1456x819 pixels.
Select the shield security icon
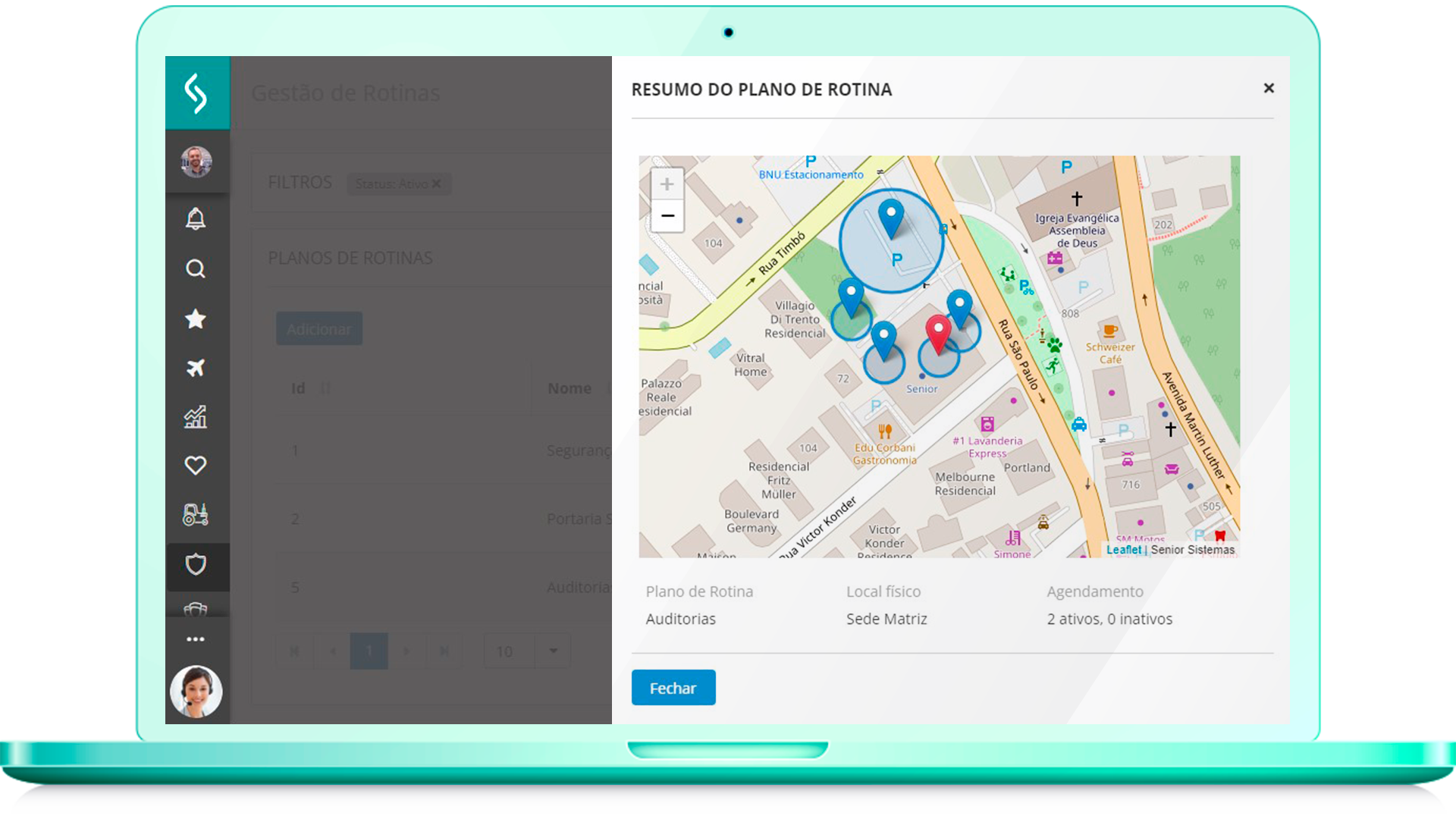point(196,564)
